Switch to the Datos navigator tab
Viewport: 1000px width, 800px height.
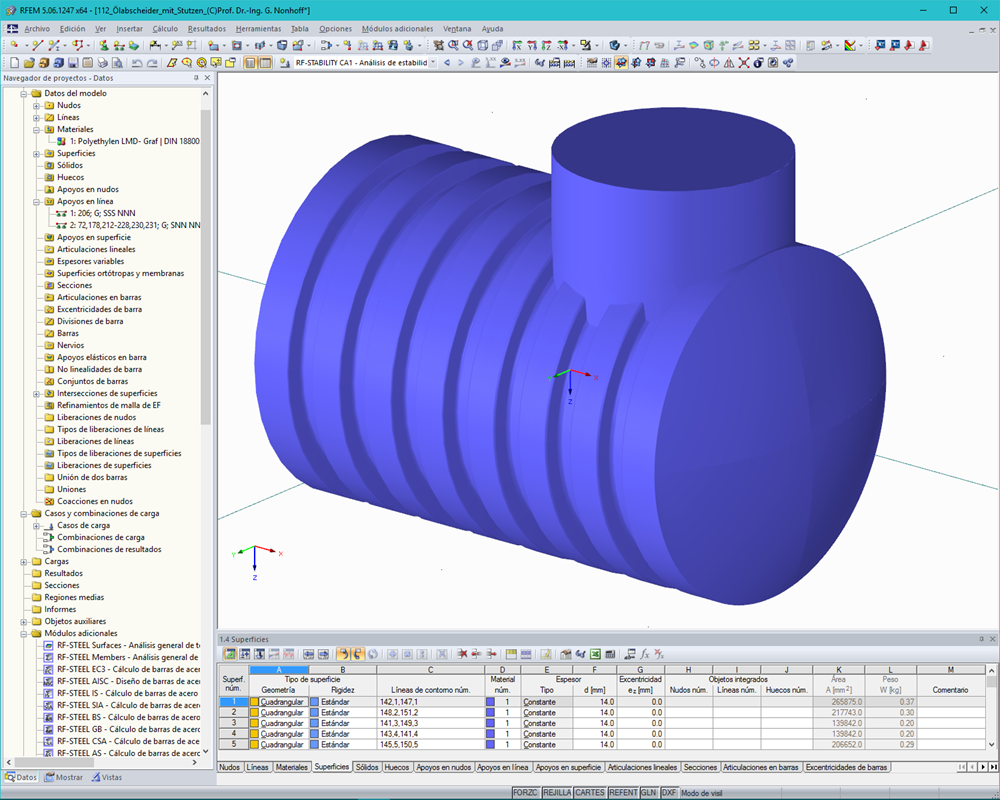coord(21,777)
